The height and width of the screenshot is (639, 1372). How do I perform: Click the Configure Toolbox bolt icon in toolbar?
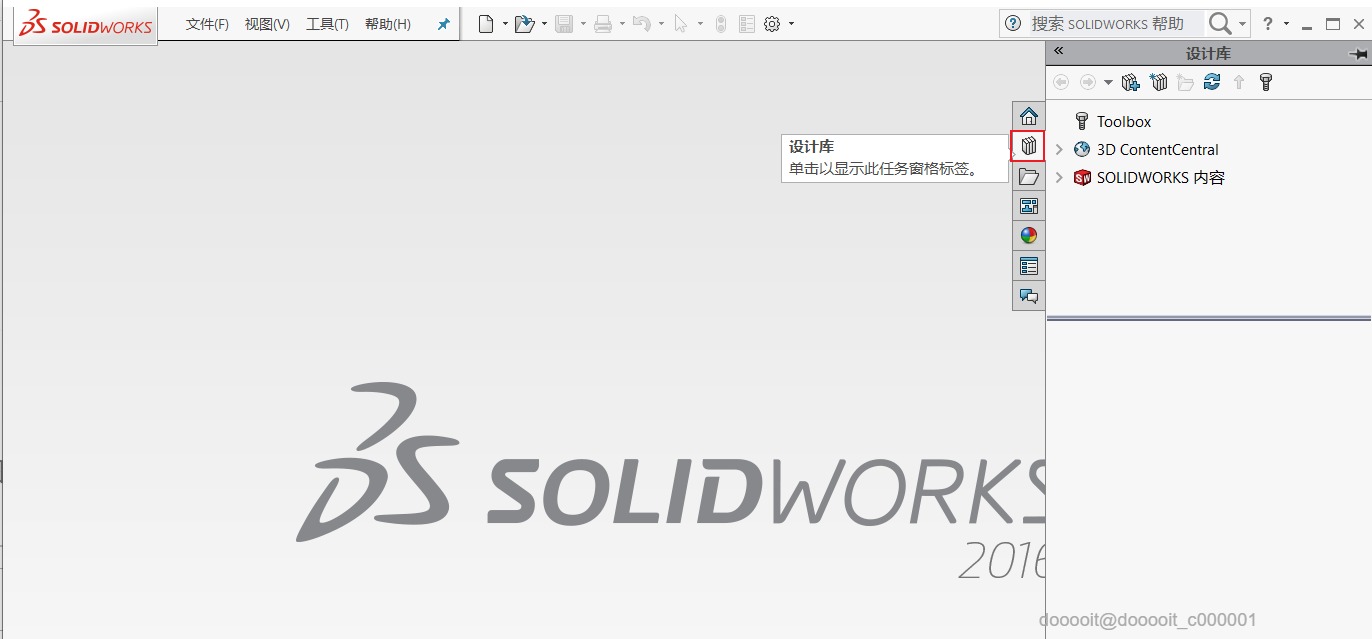(x=1266, y=82)
